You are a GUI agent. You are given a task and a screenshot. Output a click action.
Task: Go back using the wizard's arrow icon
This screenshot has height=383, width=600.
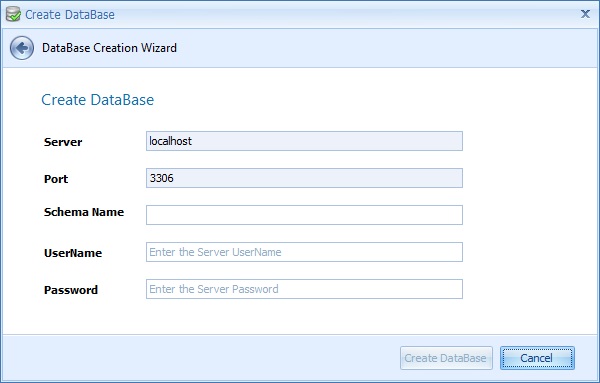click(x=22, y=48)
